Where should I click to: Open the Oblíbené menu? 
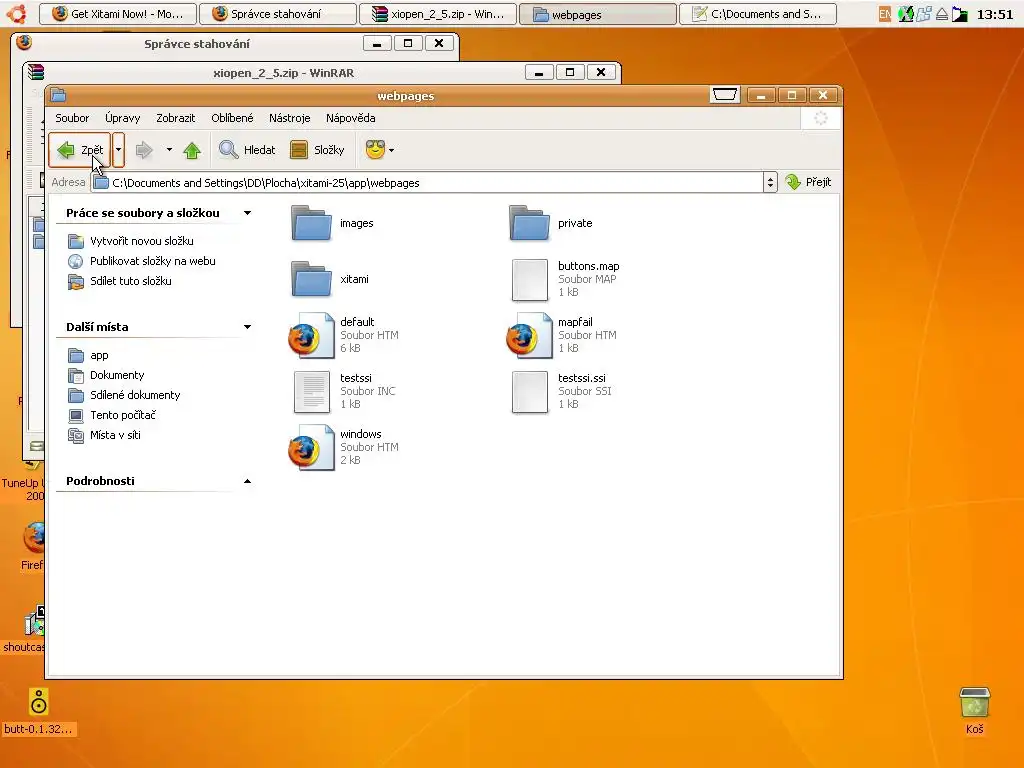pyautogui.click(x=232, y=118)
